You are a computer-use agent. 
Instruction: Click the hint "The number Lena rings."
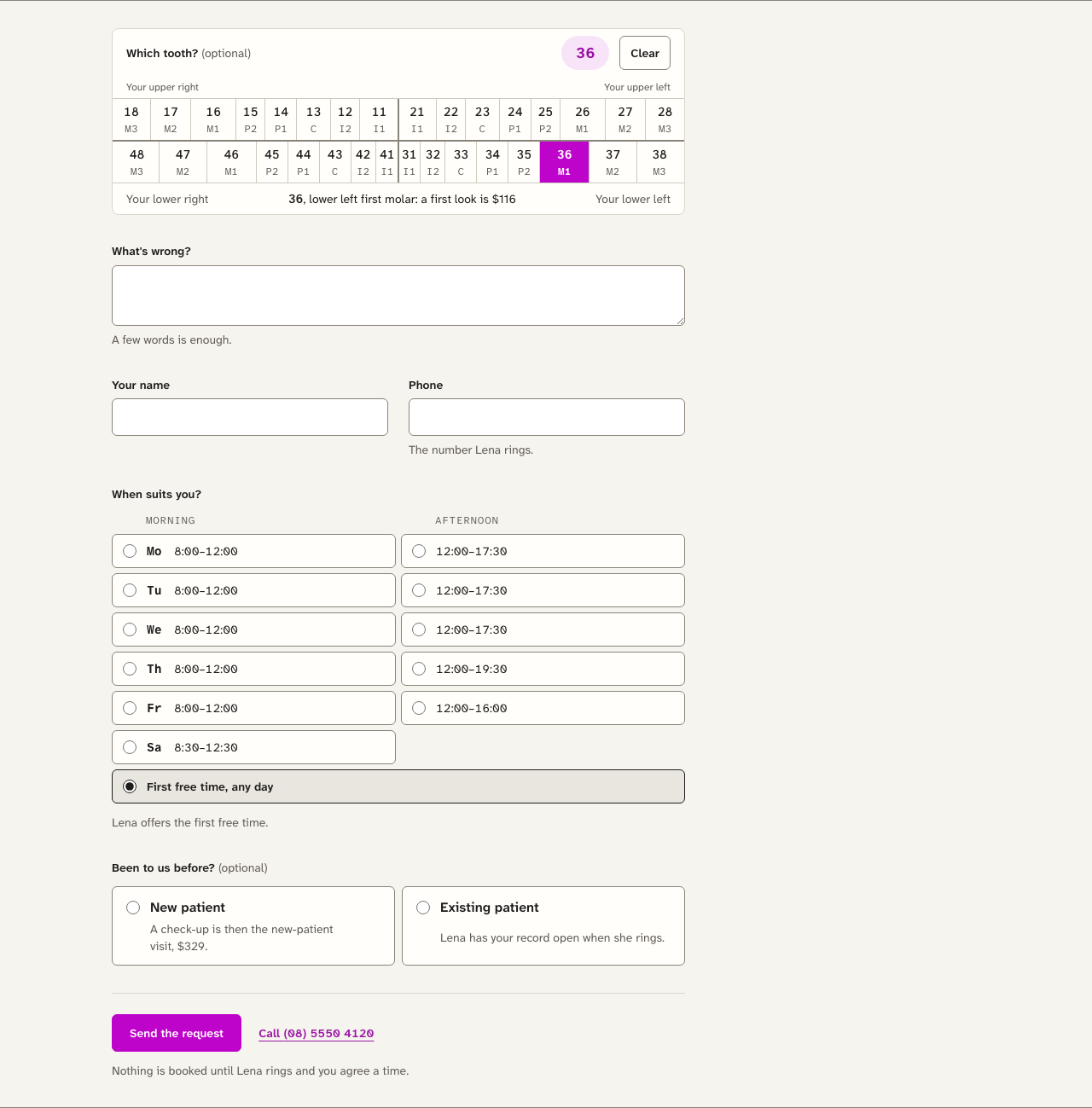coord(471,450)
